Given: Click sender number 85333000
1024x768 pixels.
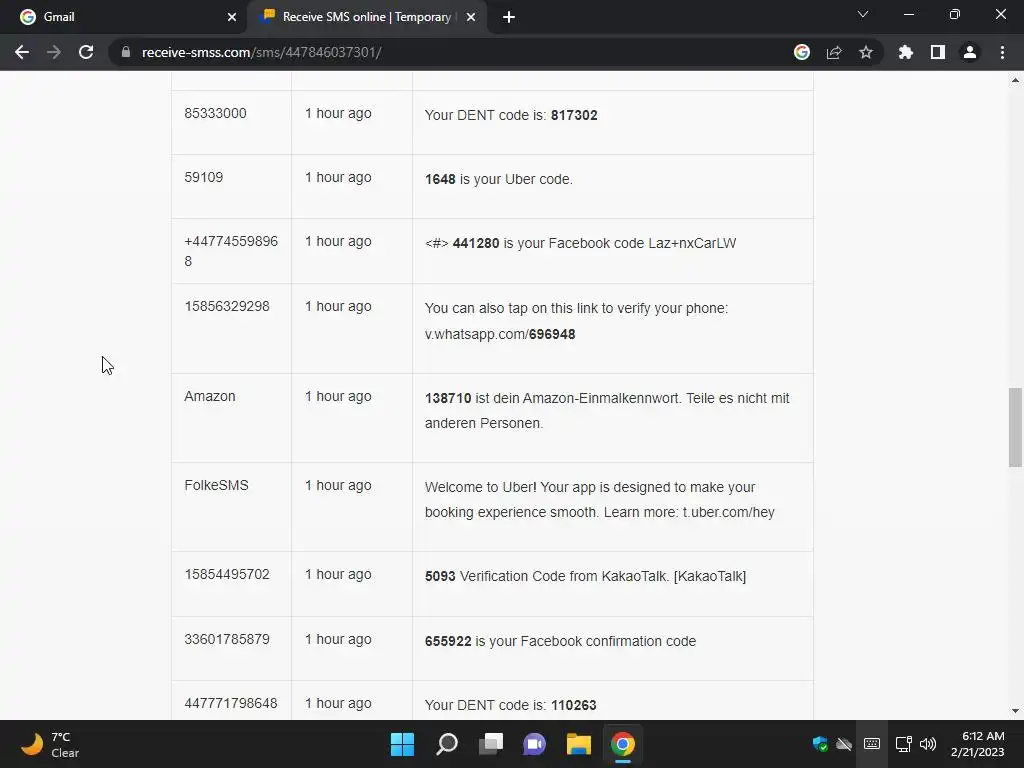Looking at the screenshot, I should click(216, 113).
